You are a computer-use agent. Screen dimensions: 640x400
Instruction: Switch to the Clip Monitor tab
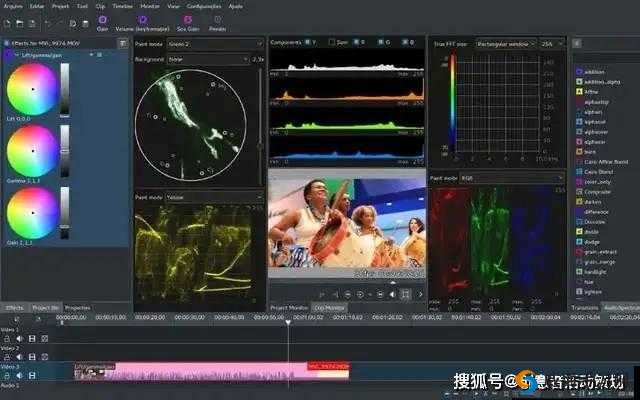click(329, 308)
